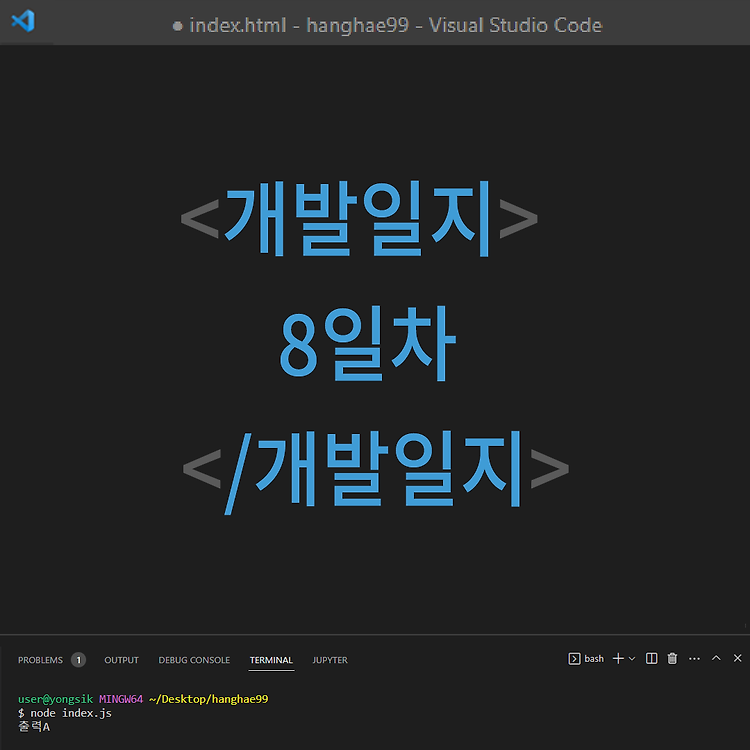750x750 pixels.
Task: Click the Visual Studio Code logo icon
Action: click(23, 21)
